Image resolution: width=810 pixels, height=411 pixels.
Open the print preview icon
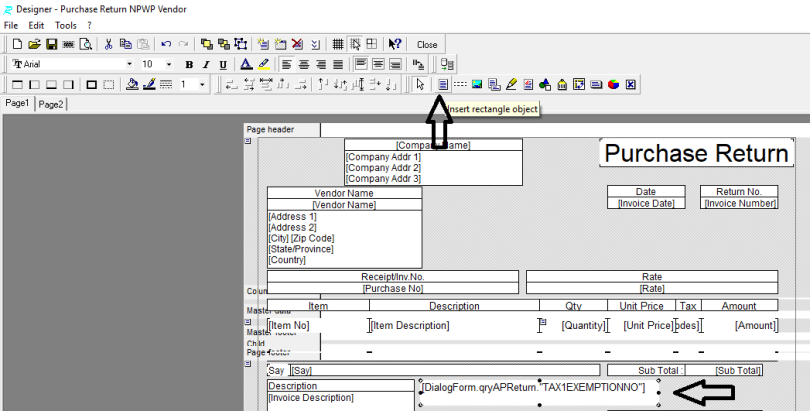[x=86, y=44]
